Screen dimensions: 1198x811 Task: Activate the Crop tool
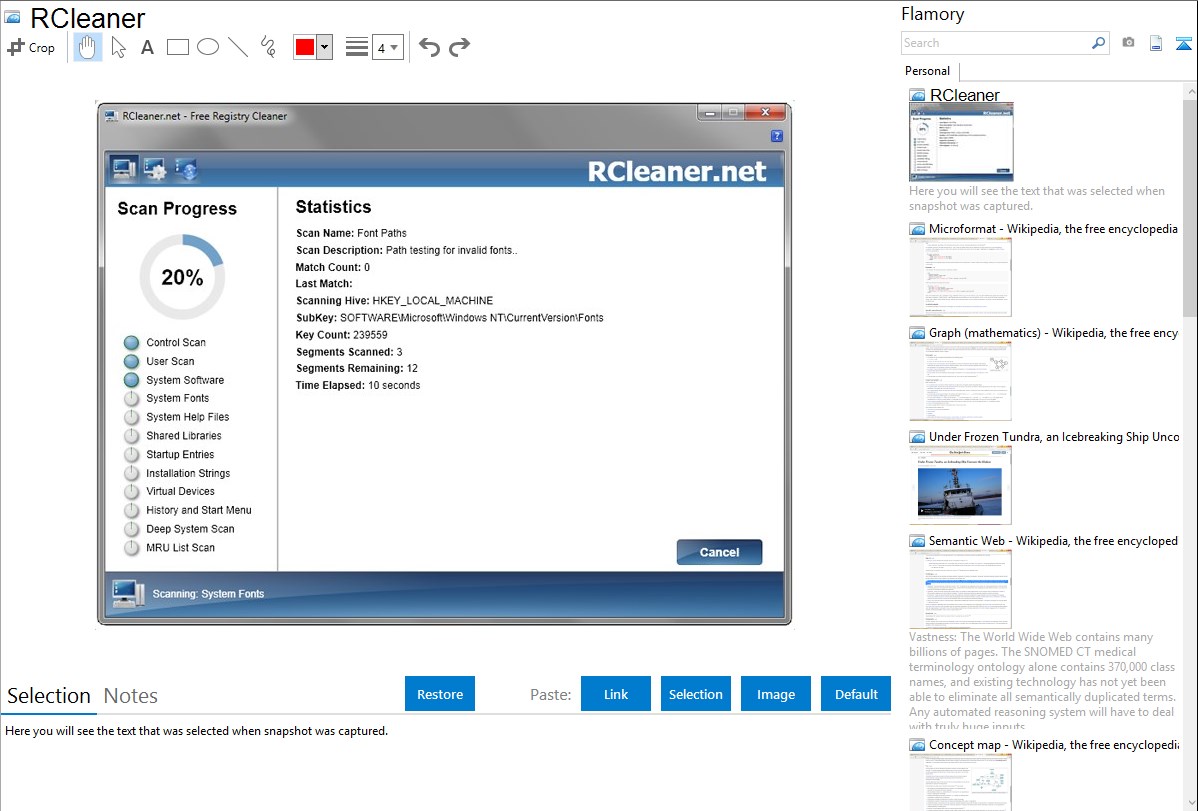tap(31, 47)
